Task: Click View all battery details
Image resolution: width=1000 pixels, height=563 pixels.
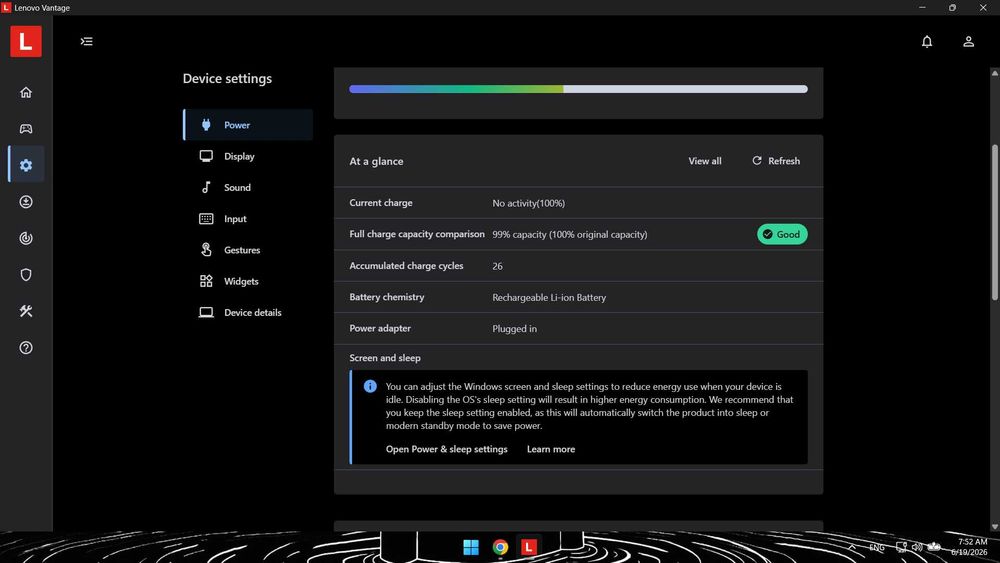Action: (x=705, y=161)
